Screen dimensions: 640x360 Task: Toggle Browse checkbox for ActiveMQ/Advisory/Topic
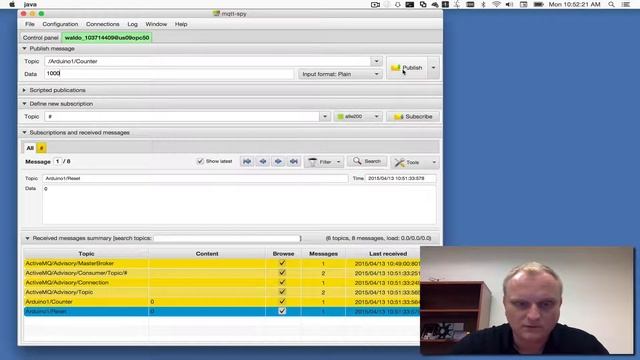coord(282,292)
